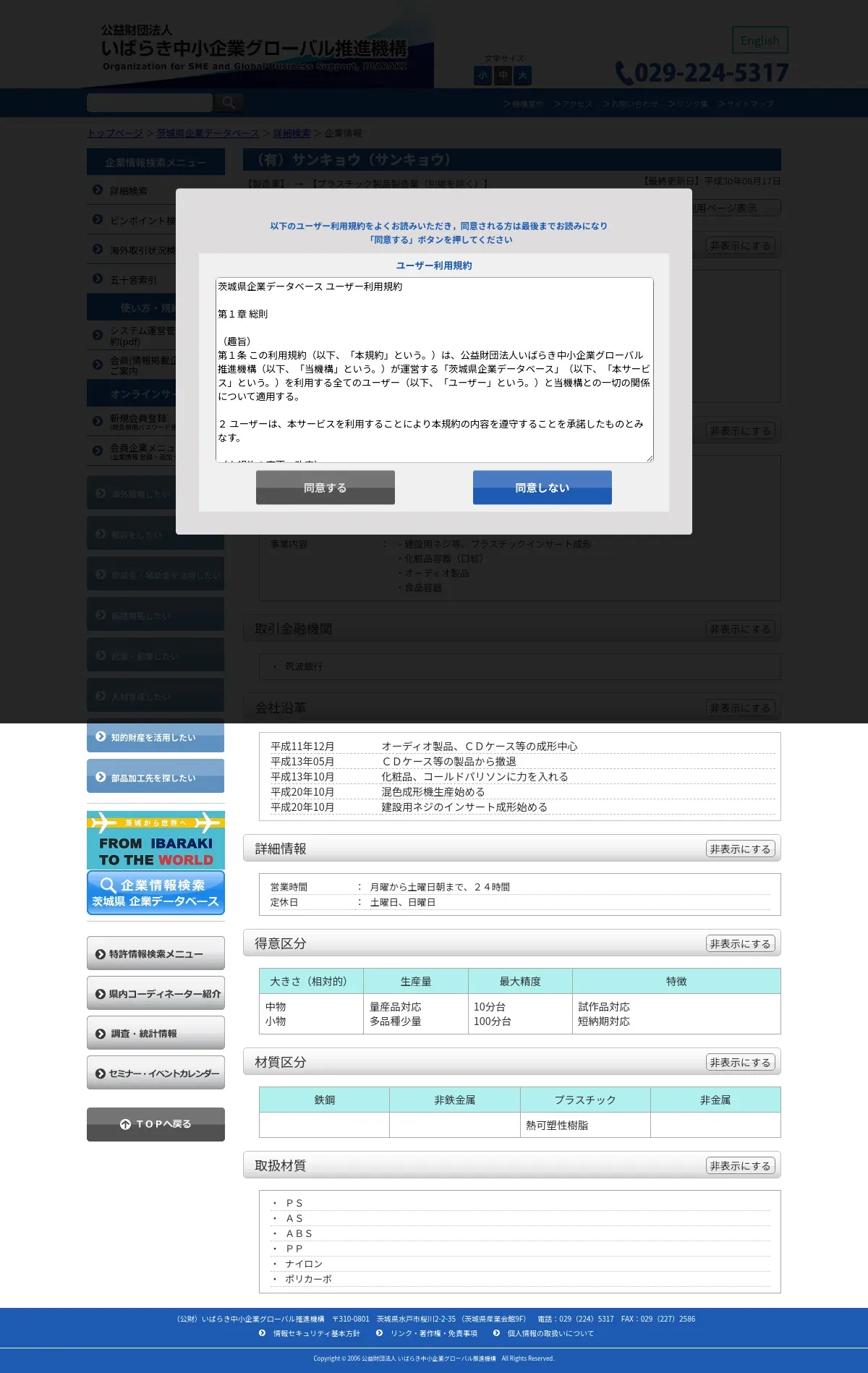Click inside the user terms text area
This screenshot has width=868, height=1373.
pos(434,370)
